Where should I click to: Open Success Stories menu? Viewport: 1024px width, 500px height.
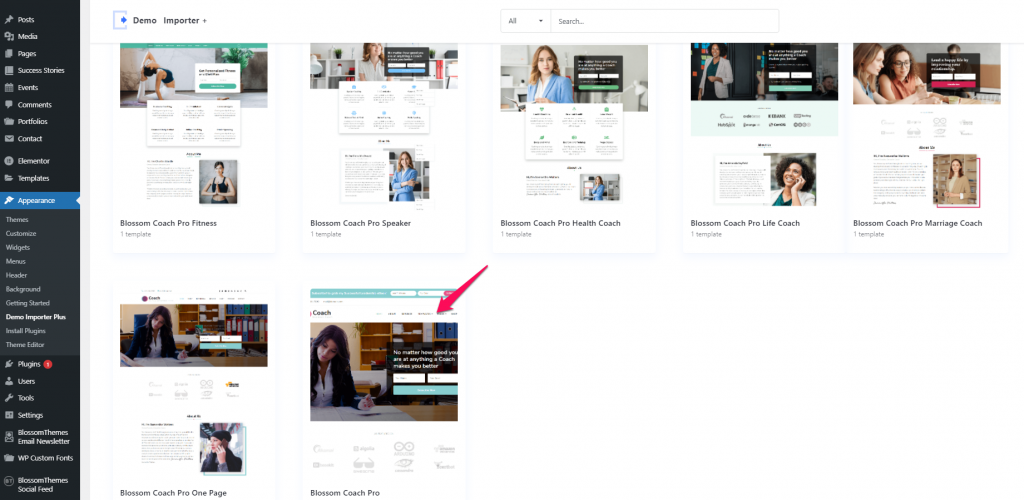pos(40,70)
